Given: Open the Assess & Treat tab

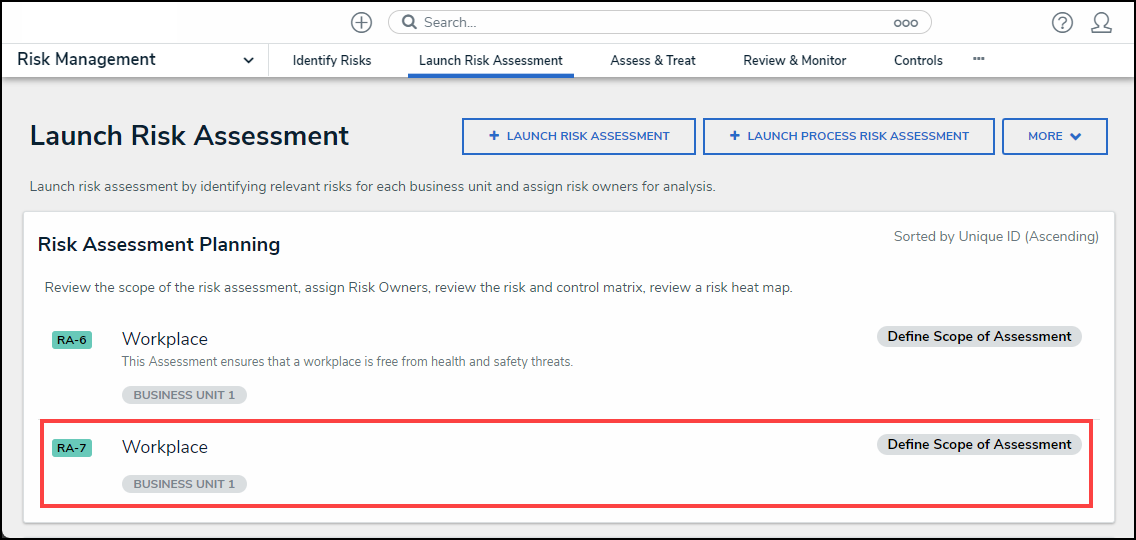Looking at the screenshot, I should tap(653, 60).
